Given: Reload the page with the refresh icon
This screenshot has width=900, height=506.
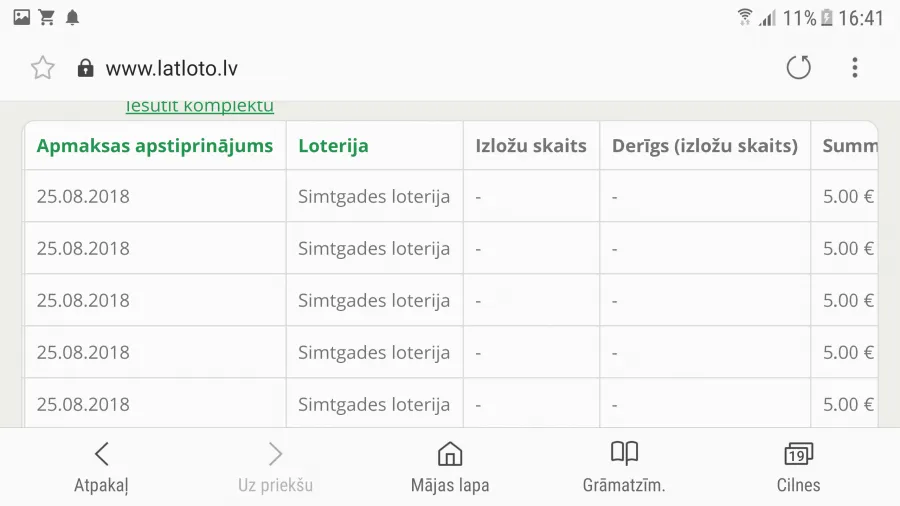Looking at the screenshot, I should 798,67.
